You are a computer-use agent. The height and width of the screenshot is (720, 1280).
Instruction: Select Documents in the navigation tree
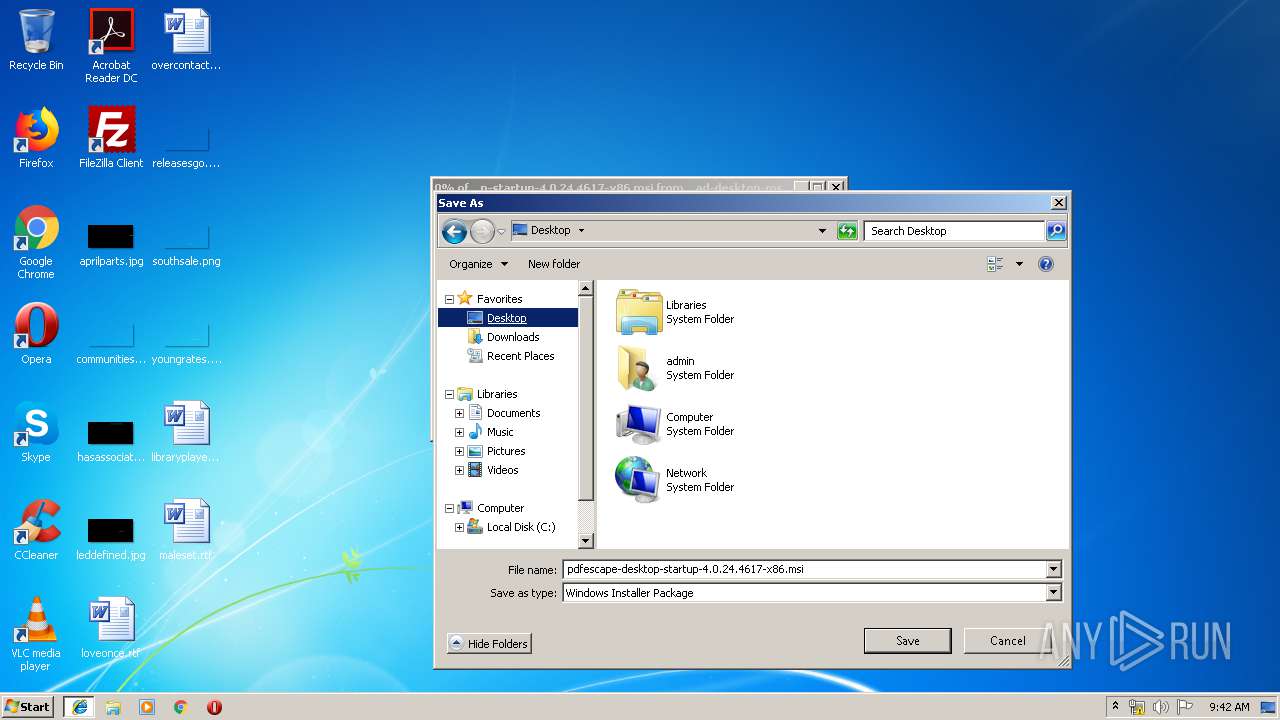click(x=513, y=413)
